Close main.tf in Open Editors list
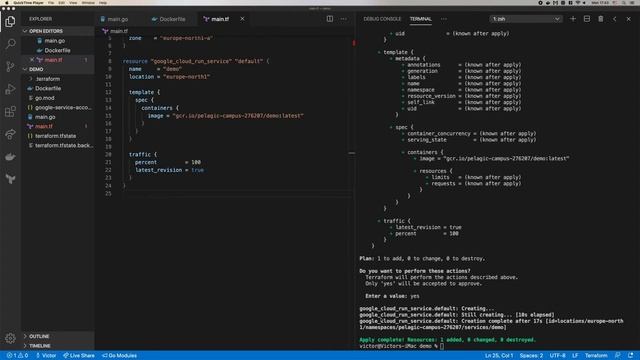The height and width of the screenshot is (360, 640). (32, 60)
